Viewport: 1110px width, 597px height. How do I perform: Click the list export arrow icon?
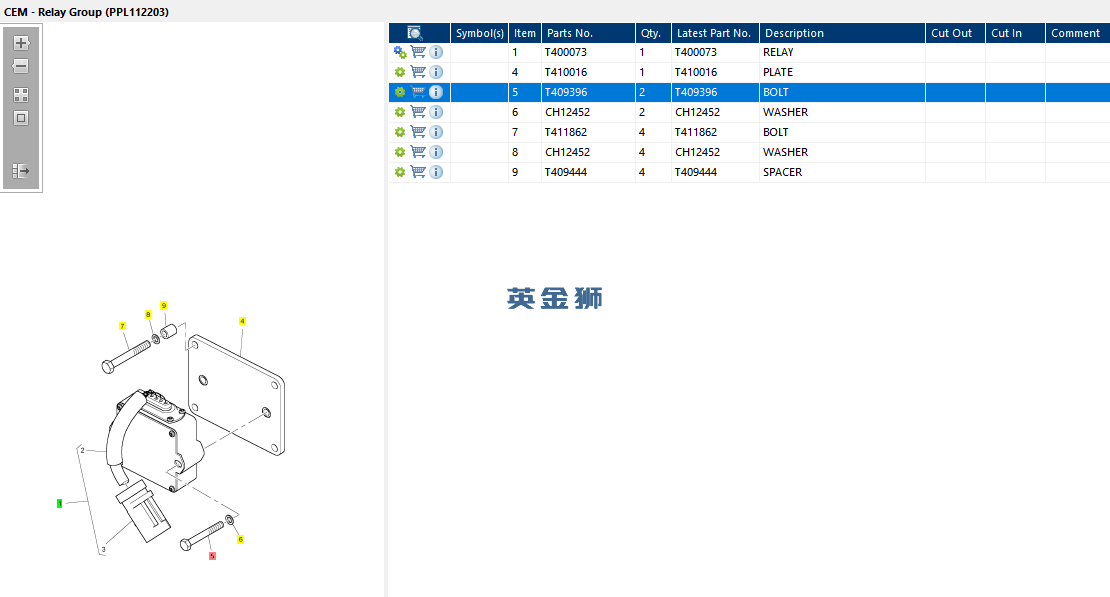tap(21, 171)
